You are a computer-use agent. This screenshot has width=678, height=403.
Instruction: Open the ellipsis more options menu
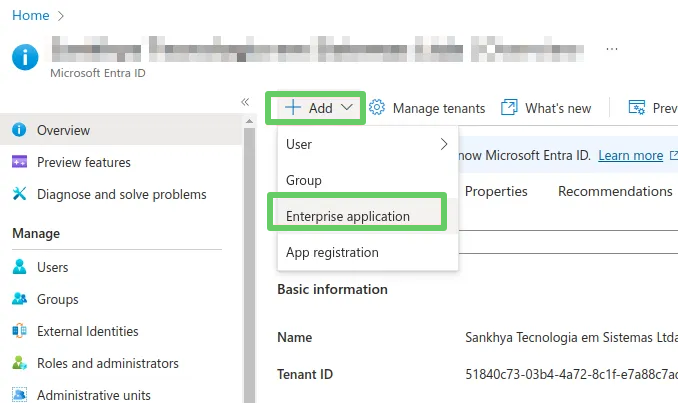point(611,49)
